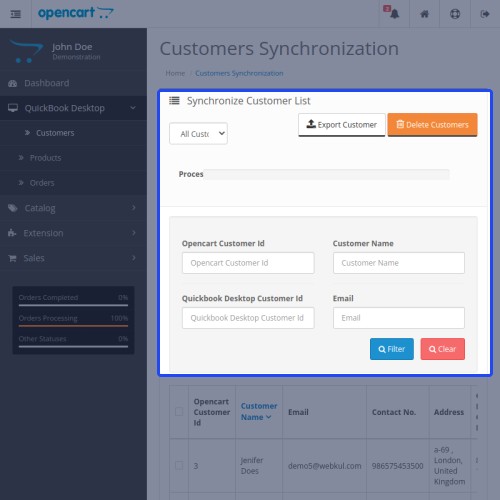Focus the Email filter input field
This screenshot has width=500, height=500.
point(399,318)
